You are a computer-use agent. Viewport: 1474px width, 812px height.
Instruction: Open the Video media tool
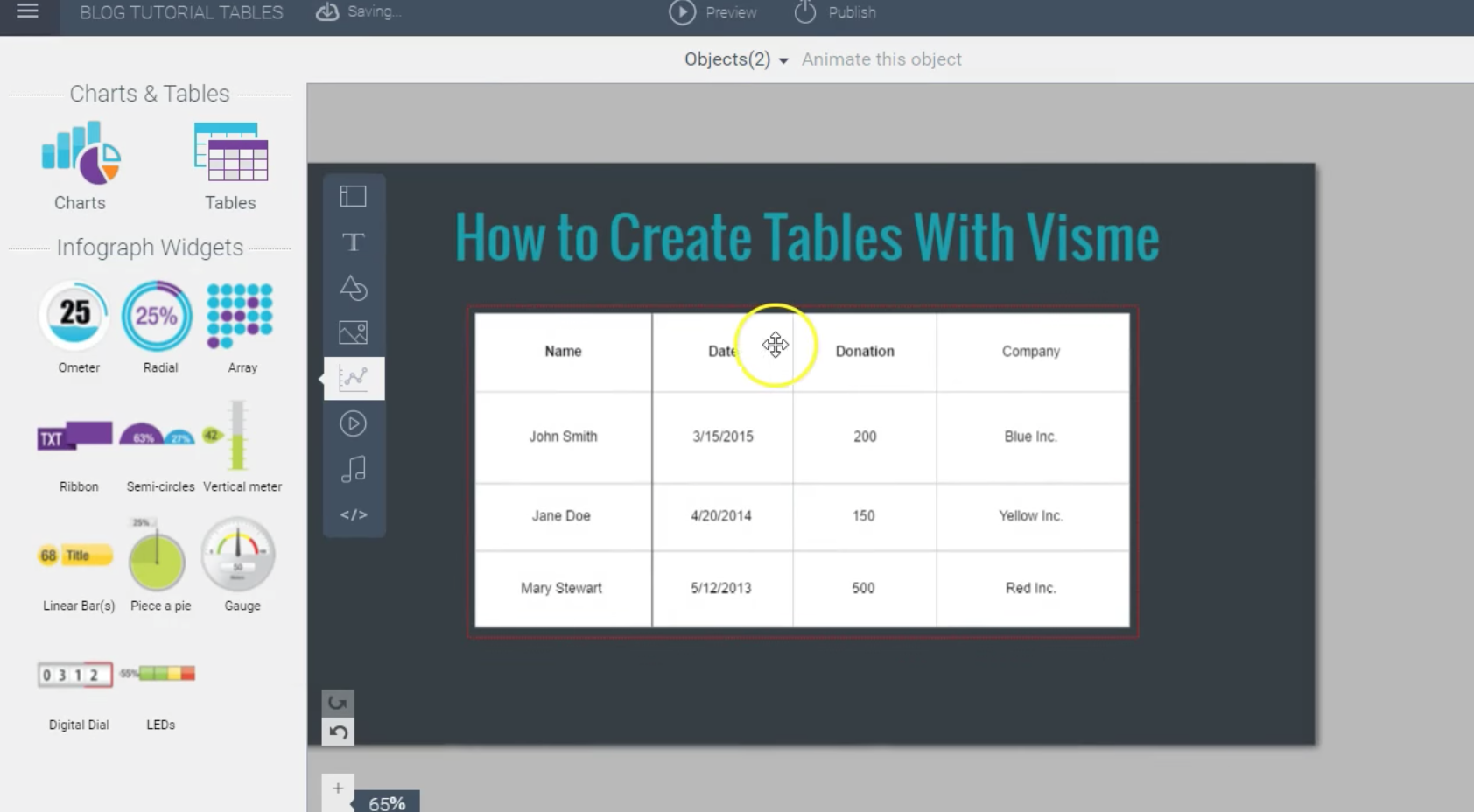[354, 424]
